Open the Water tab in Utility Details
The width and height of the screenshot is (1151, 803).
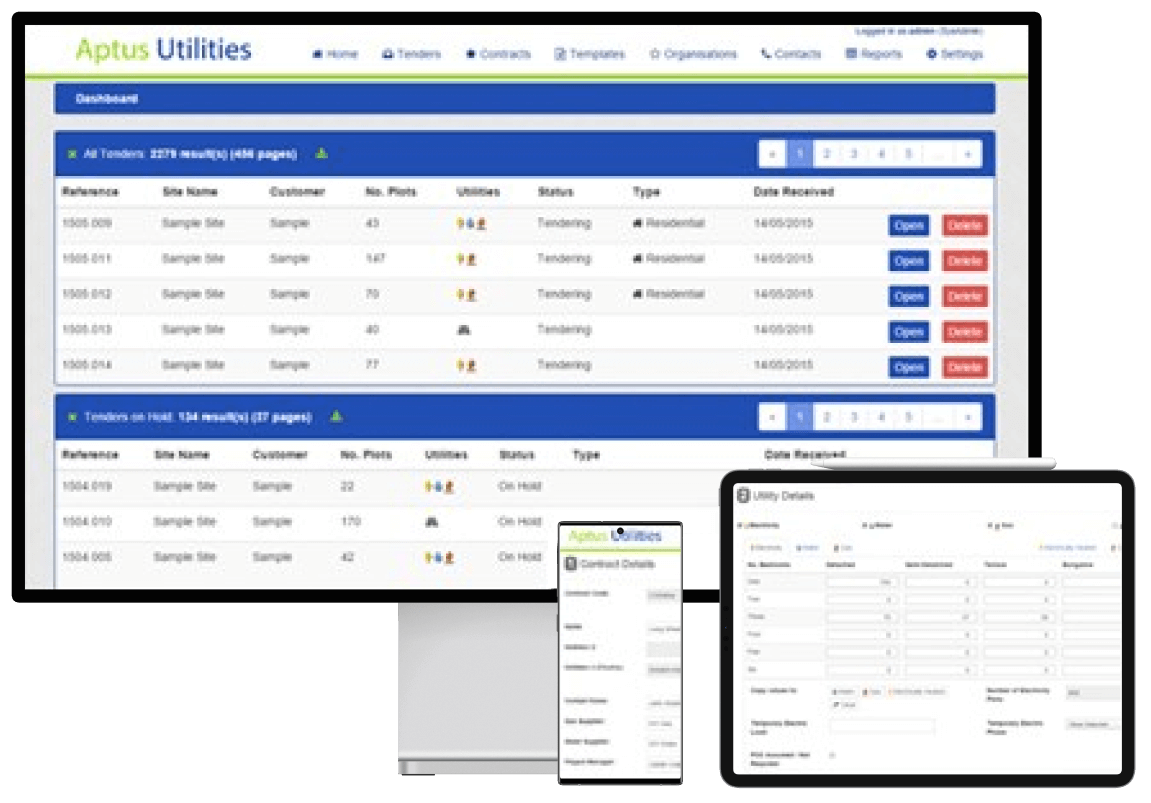(x=808, y=548)
